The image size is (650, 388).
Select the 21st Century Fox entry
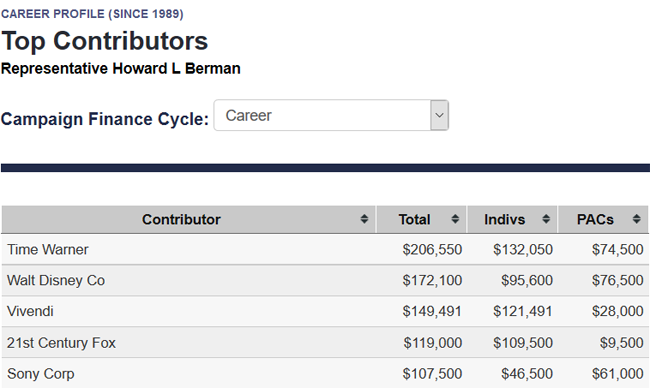coord(61,343)
